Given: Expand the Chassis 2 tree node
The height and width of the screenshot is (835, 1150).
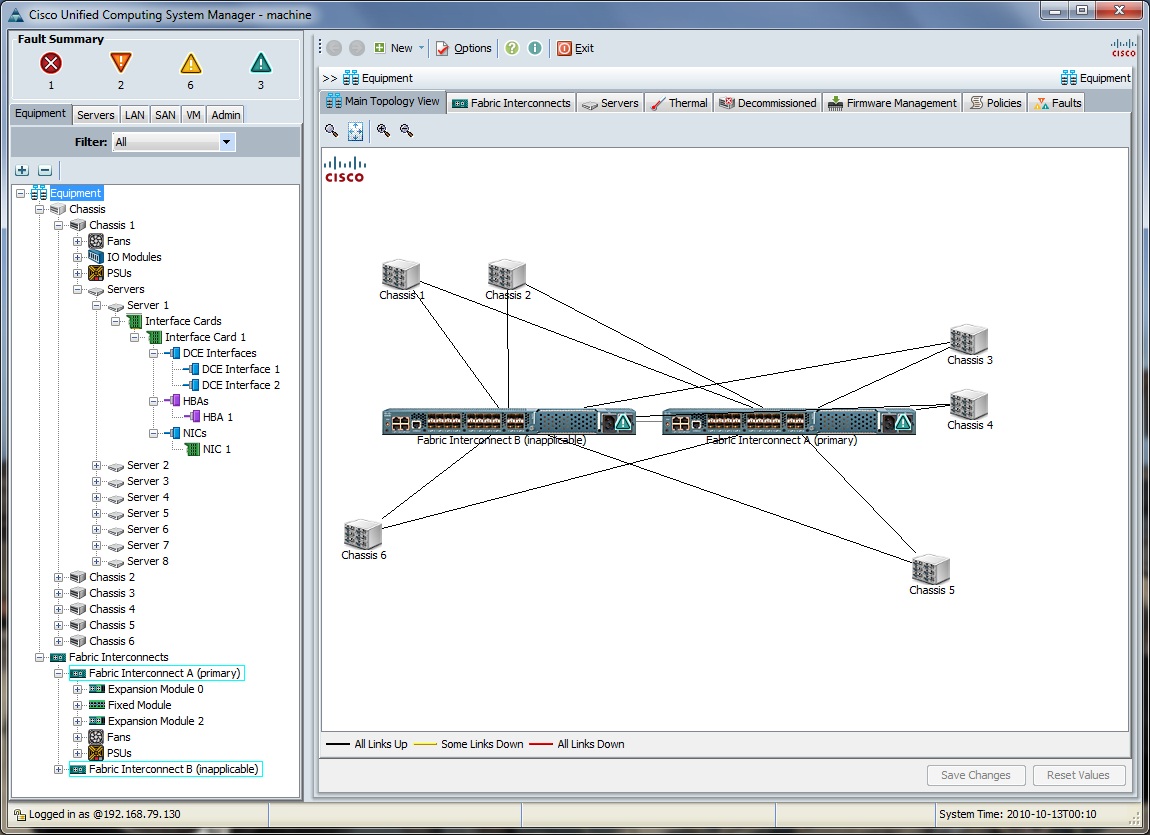Looking at the screenshot, I should (59, 577).
